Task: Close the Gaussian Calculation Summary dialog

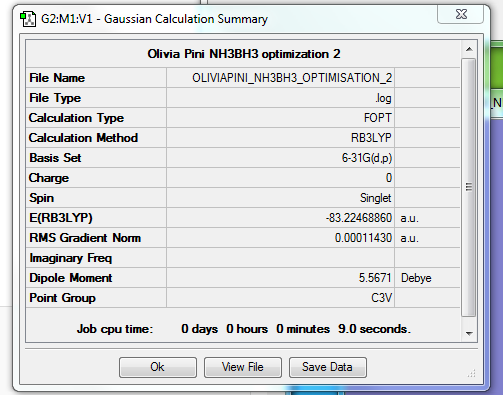Action: point(461,14)
